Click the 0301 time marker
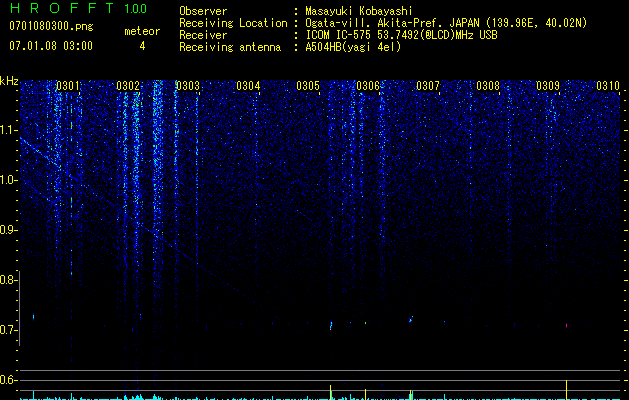629x400 pixels. click(x=67, y=86)
